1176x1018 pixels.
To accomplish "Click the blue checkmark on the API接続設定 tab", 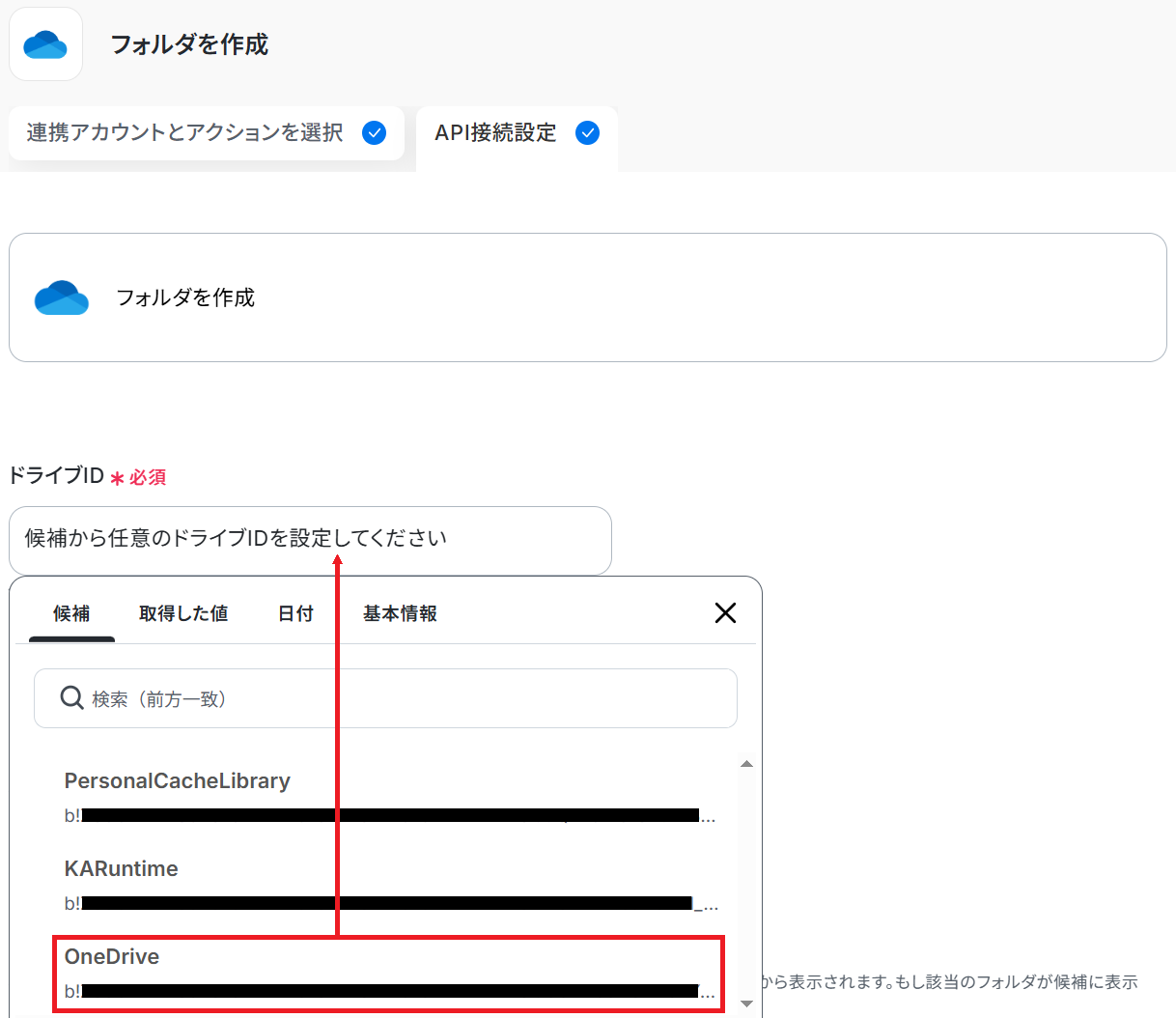I will coord(587,132).
